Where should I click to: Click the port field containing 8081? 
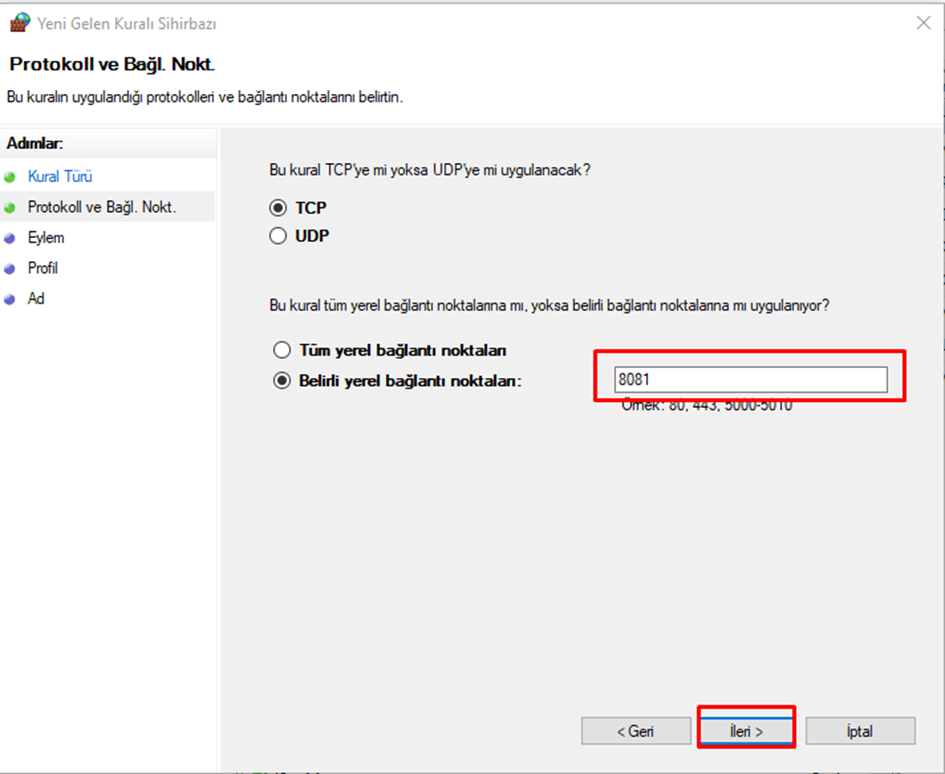(x=750, y=380)
